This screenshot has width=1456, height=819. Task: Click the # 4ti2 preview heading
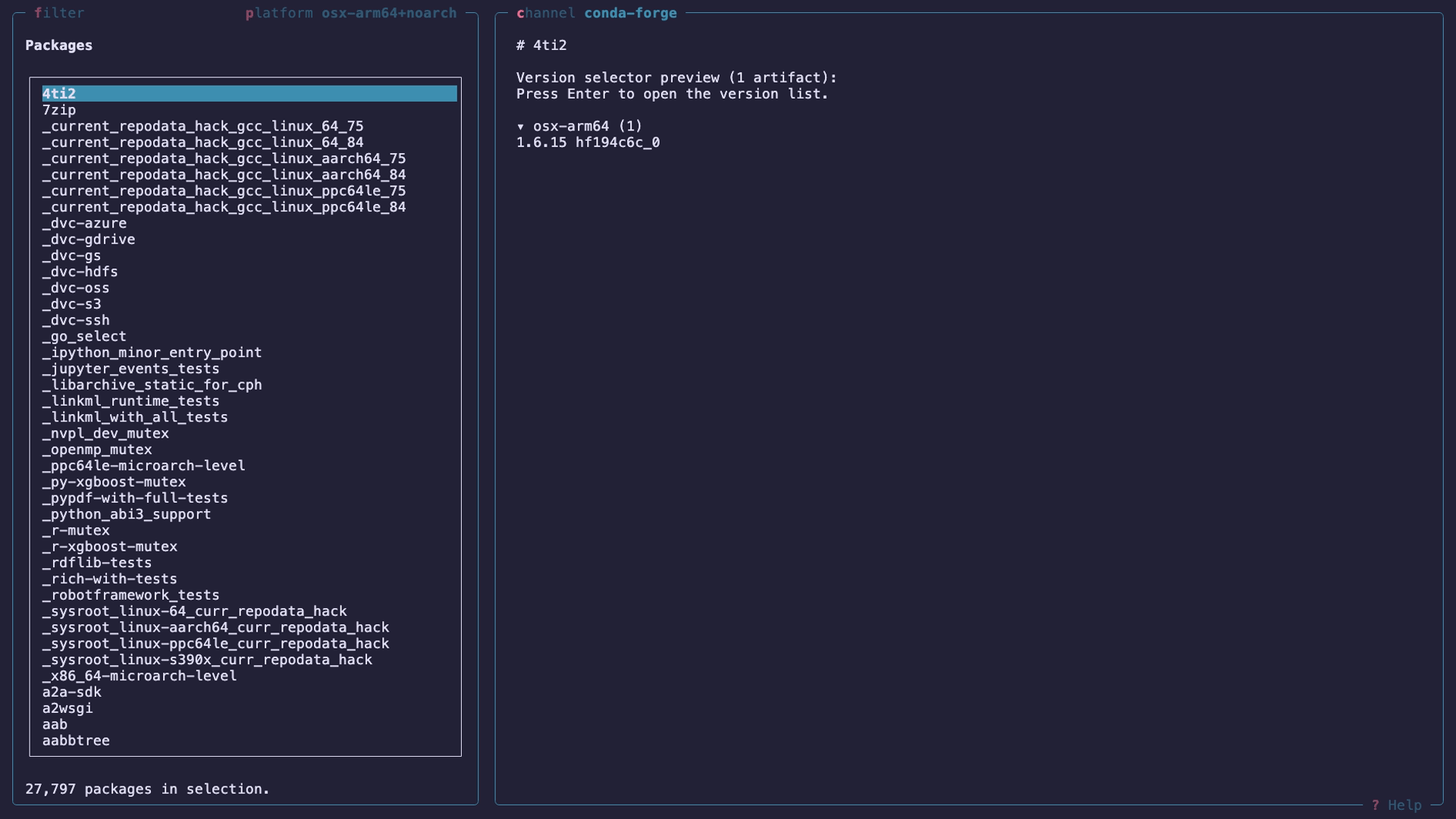(540, 45)
